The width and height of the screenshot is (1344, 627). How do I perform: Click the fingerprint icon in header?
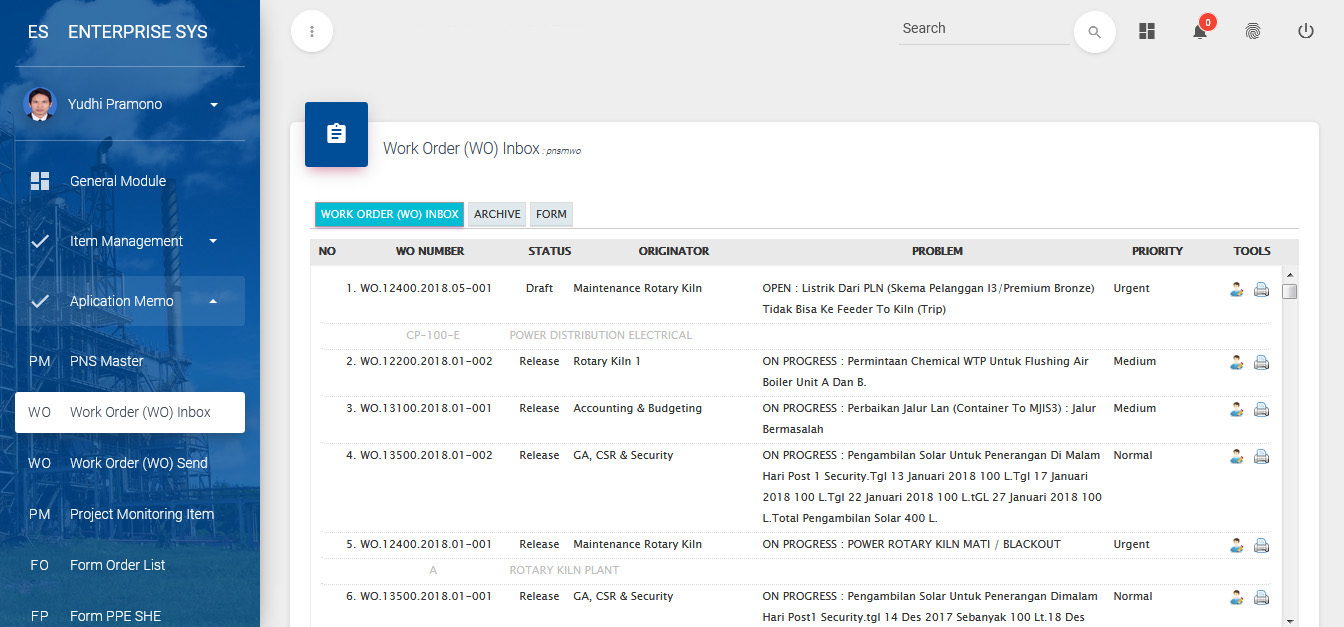(x=1253, y=32)
